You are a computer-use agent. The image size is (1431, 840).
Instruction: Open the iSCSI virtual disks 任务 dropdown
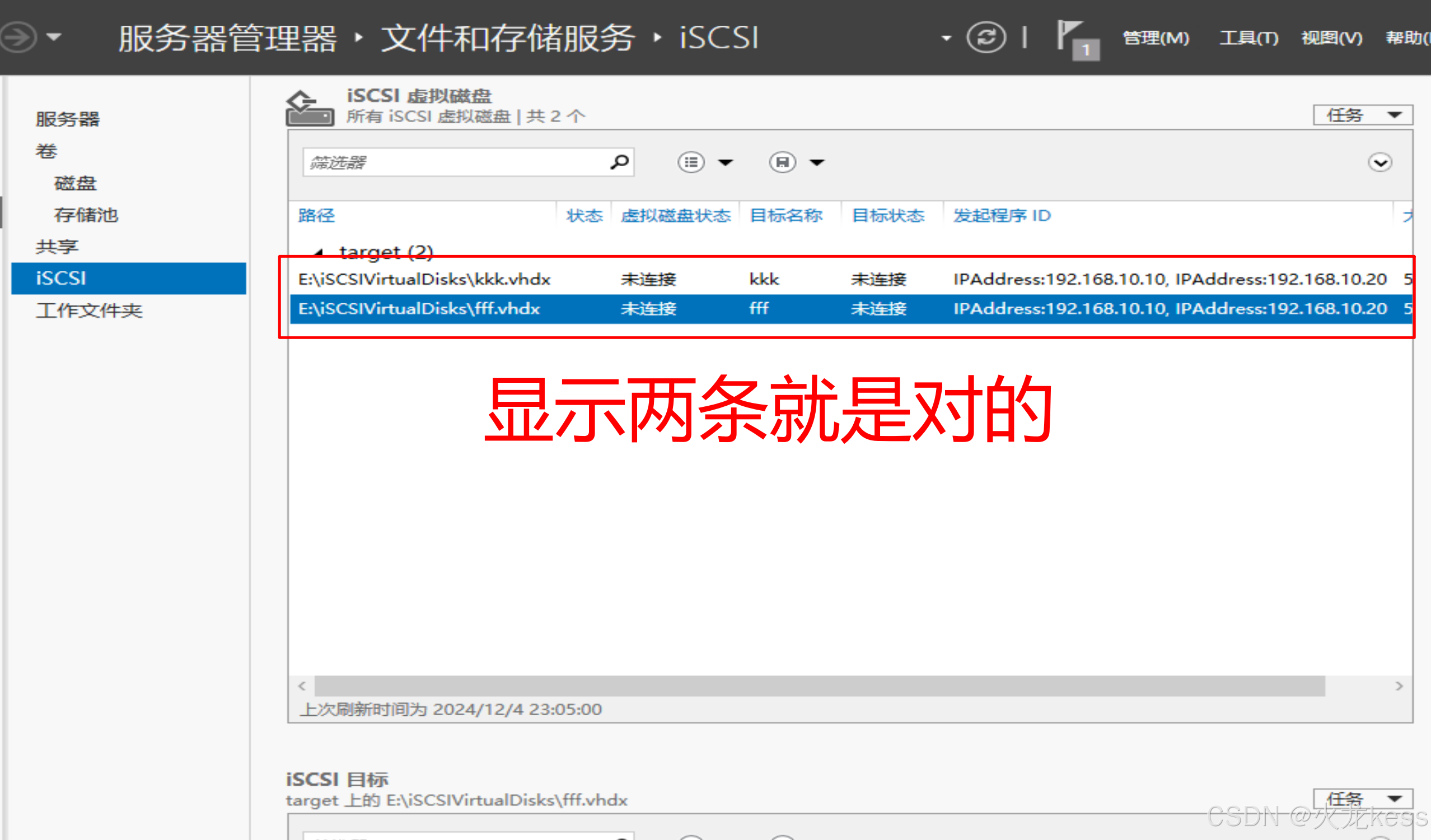[1362, 115]
